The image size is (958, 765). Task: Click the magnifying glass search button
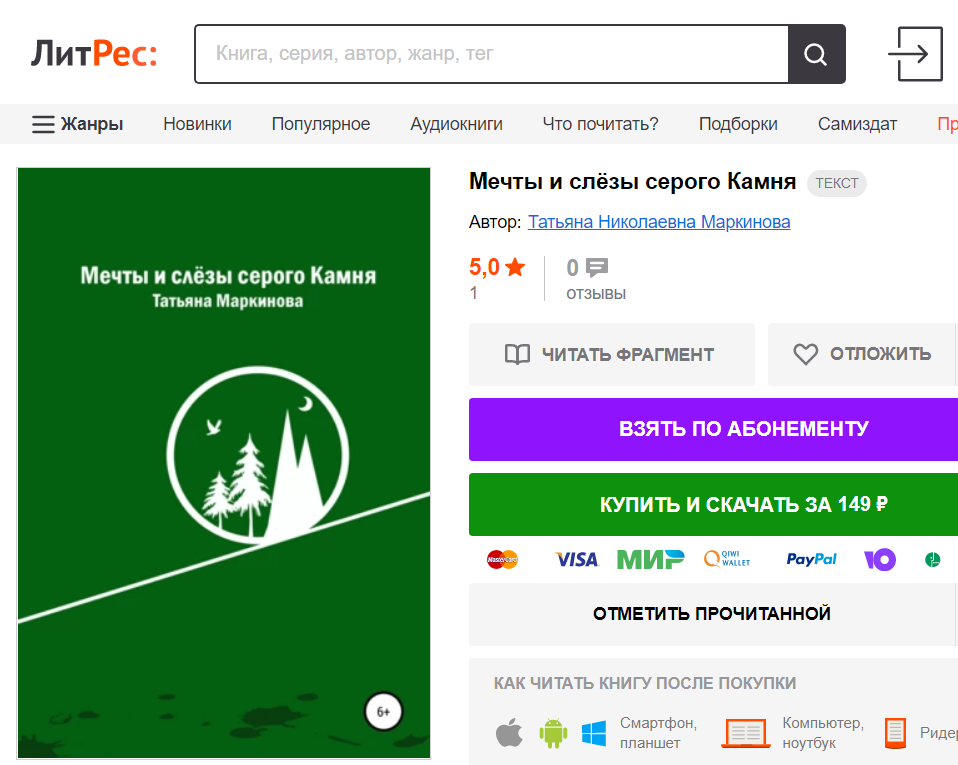816,54
